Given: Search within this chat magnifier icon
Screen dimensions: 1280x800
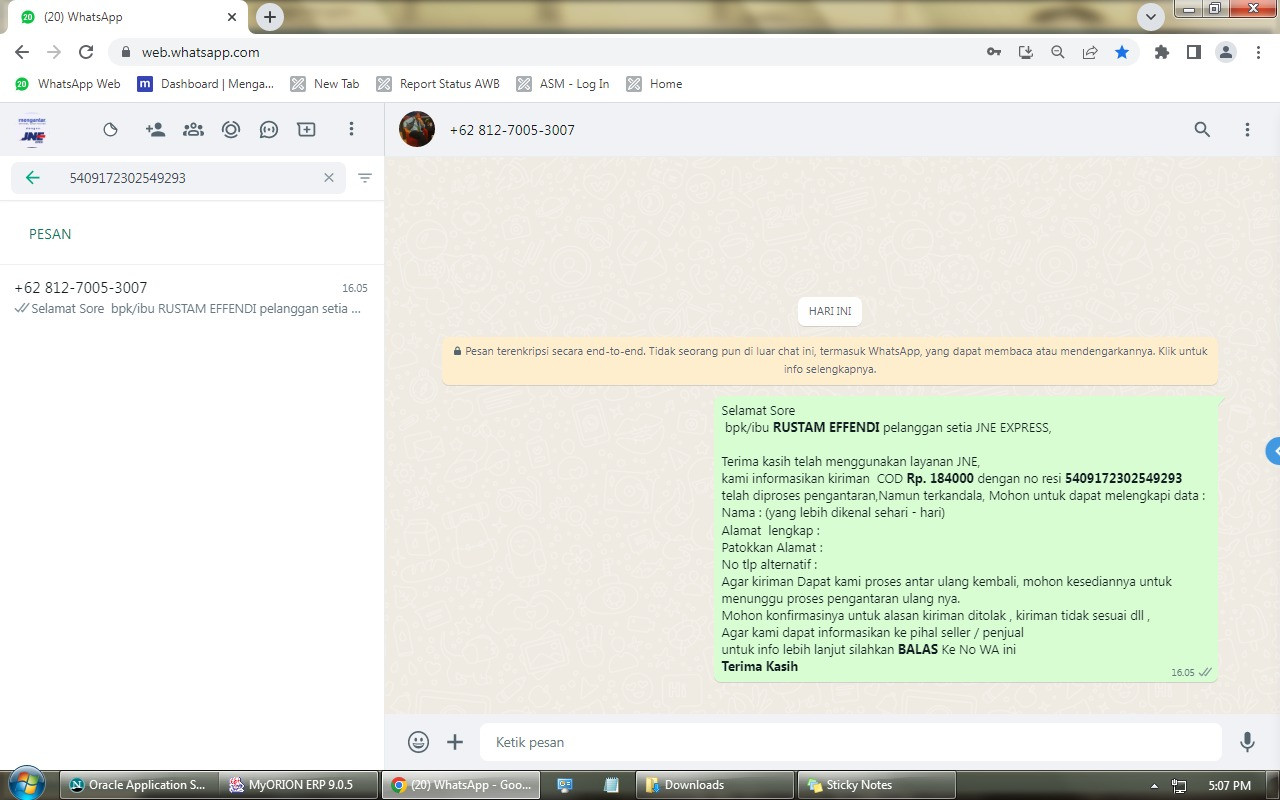Looking at the screenshot, I should tap(1202, 130).
